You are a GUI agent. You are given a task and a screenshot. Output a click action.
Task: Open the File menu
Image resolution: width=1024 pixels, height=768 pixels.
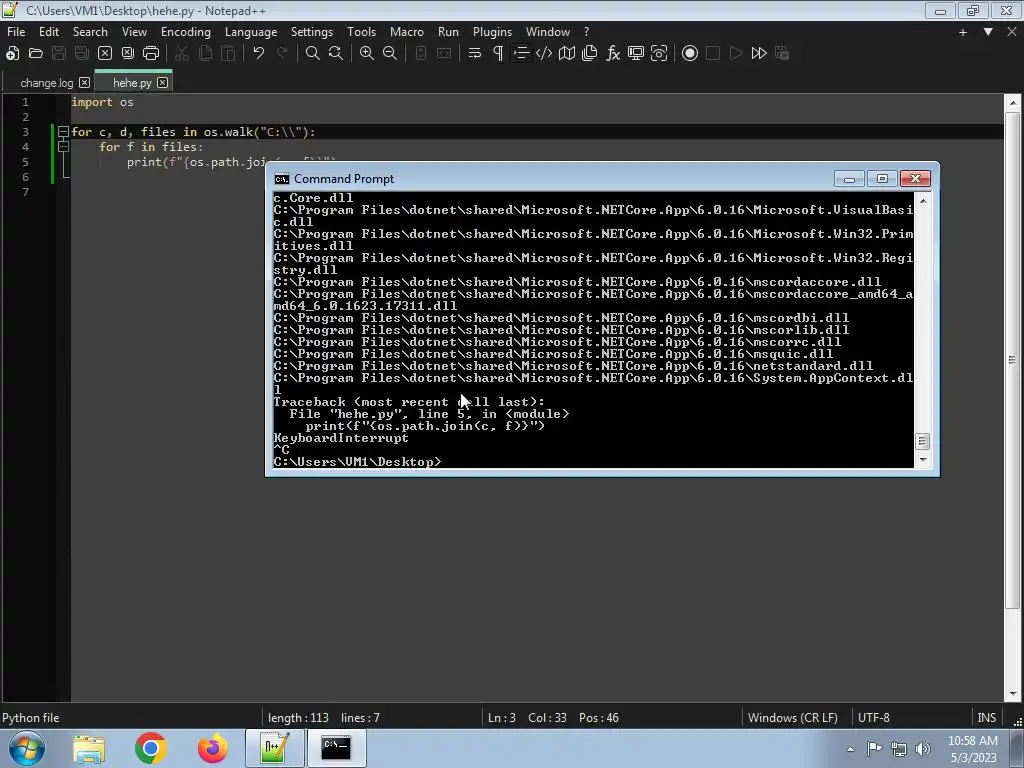point(16,31)
